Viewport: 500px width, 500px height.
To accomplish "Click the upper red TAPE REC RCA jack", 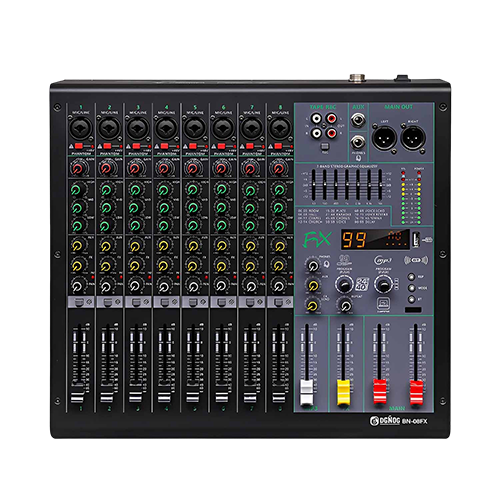I will tap(331, 118).
